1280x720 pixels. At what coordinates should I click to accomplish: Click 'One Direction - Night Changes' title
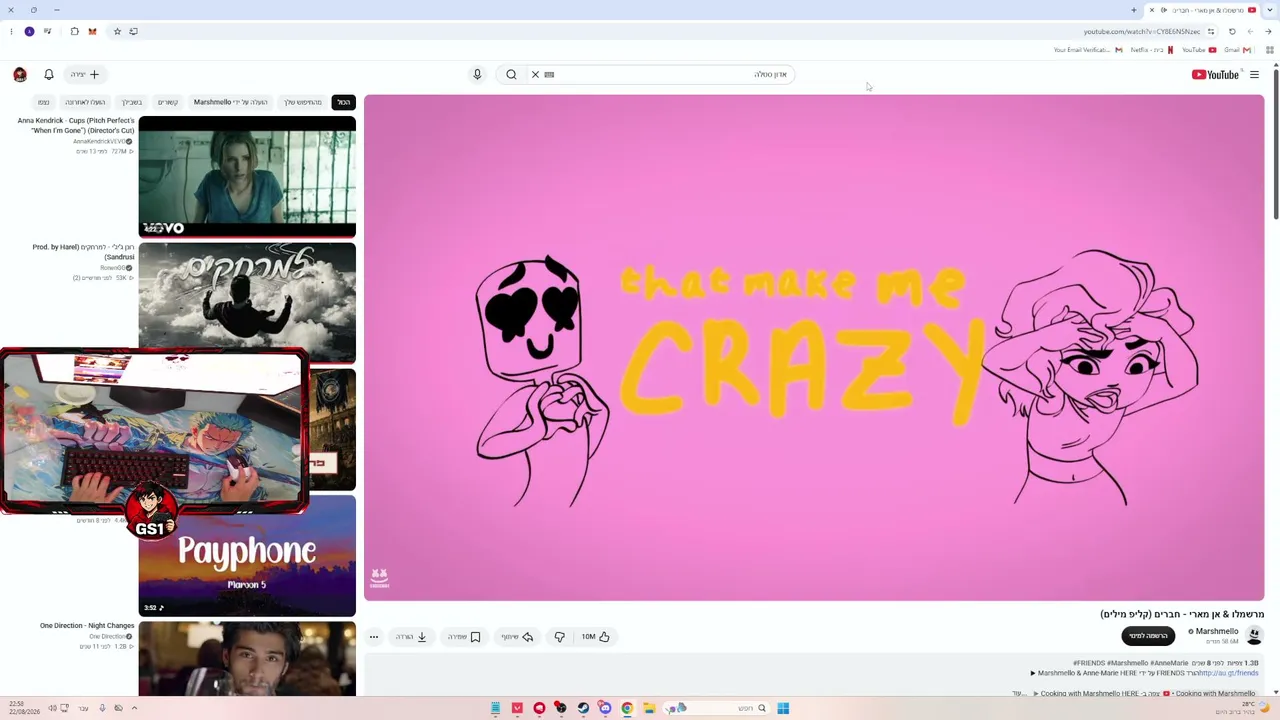87,626
